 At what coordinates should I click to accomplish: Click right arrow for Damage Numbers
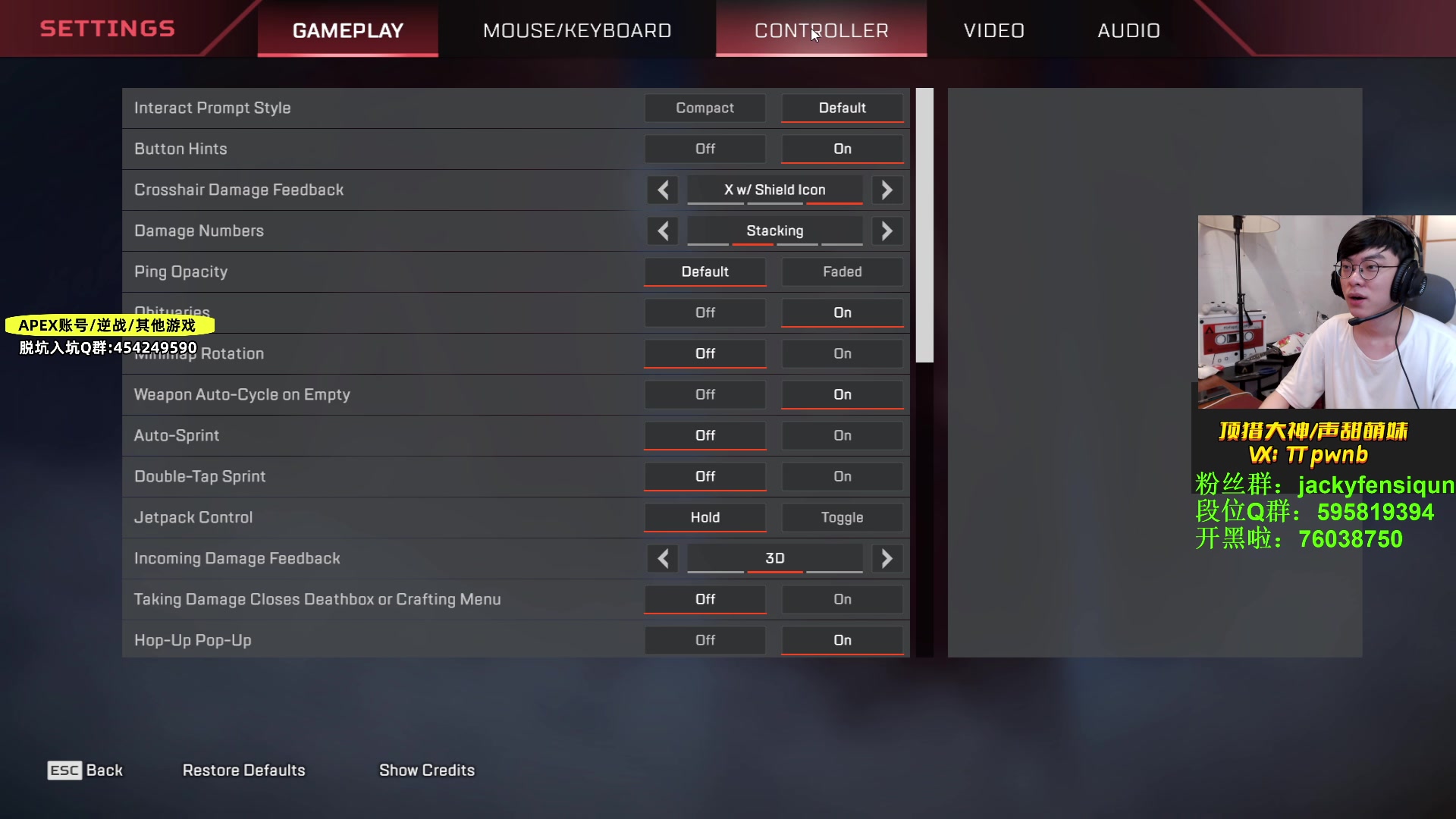886,231
